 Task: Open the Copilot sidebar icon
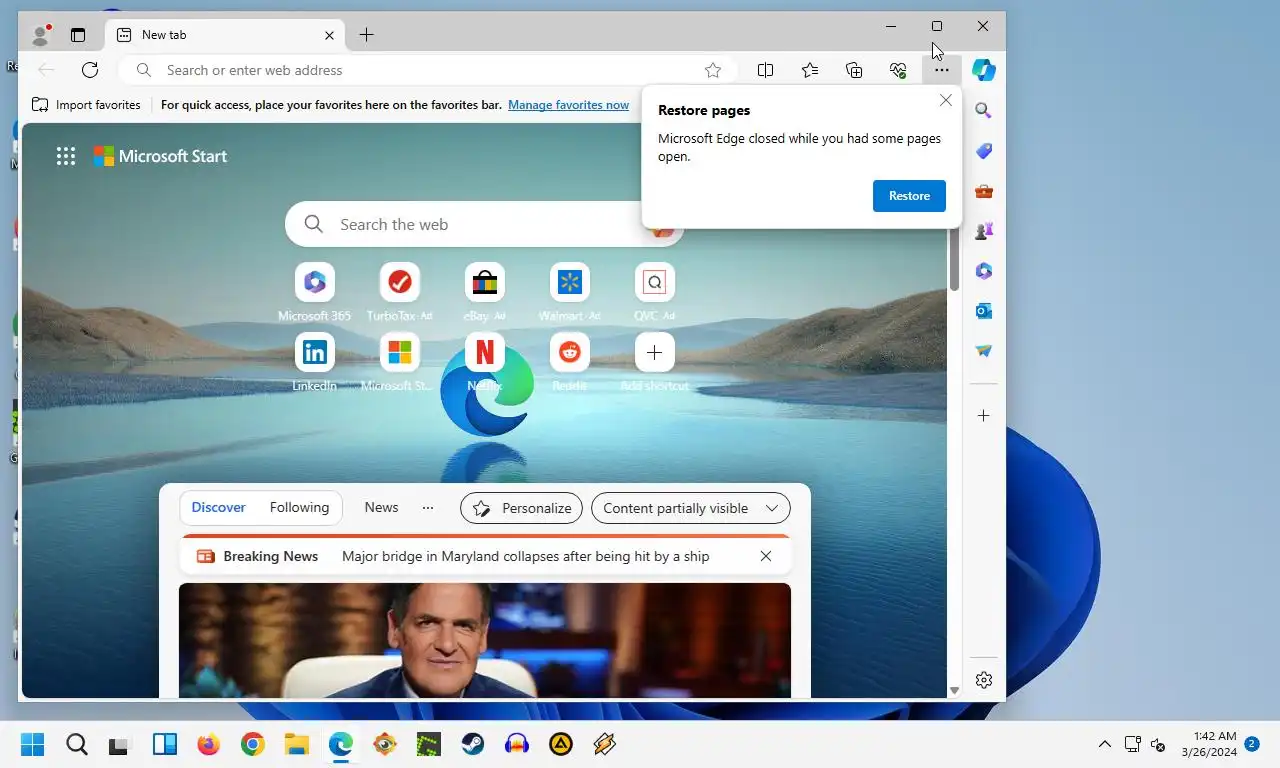pos(984,70)
